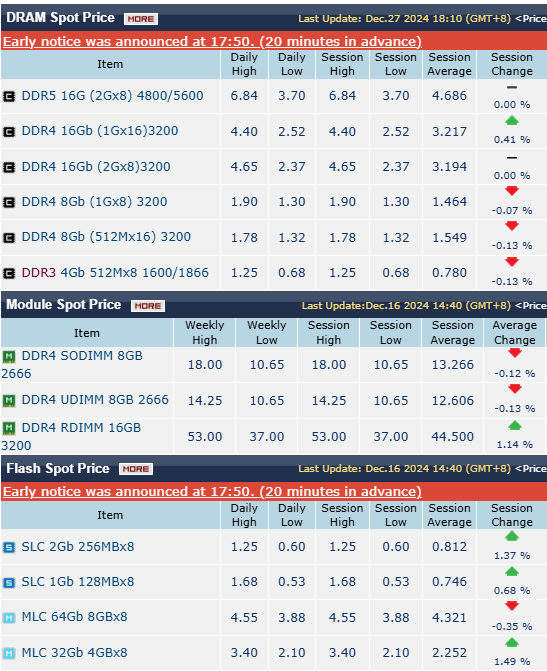Click module icon beside DDR4 RDIMM 16GB 3200

(x=9, y=428)
